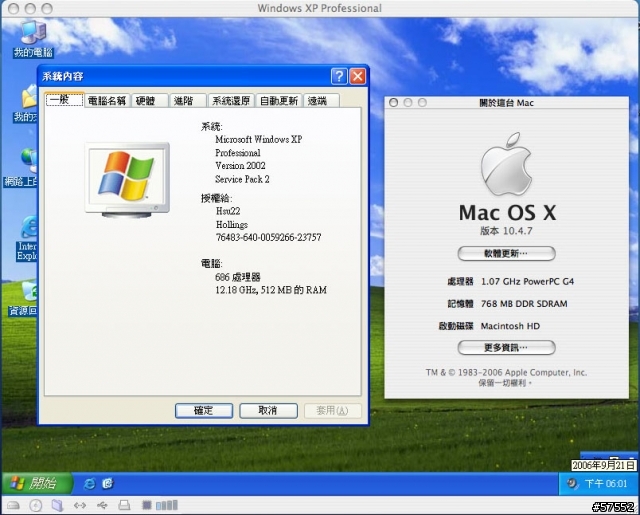Image resolution: width=640 pixels, height=515 pixels.
Task: Click the USB status icon
Action: coord(102,506)
